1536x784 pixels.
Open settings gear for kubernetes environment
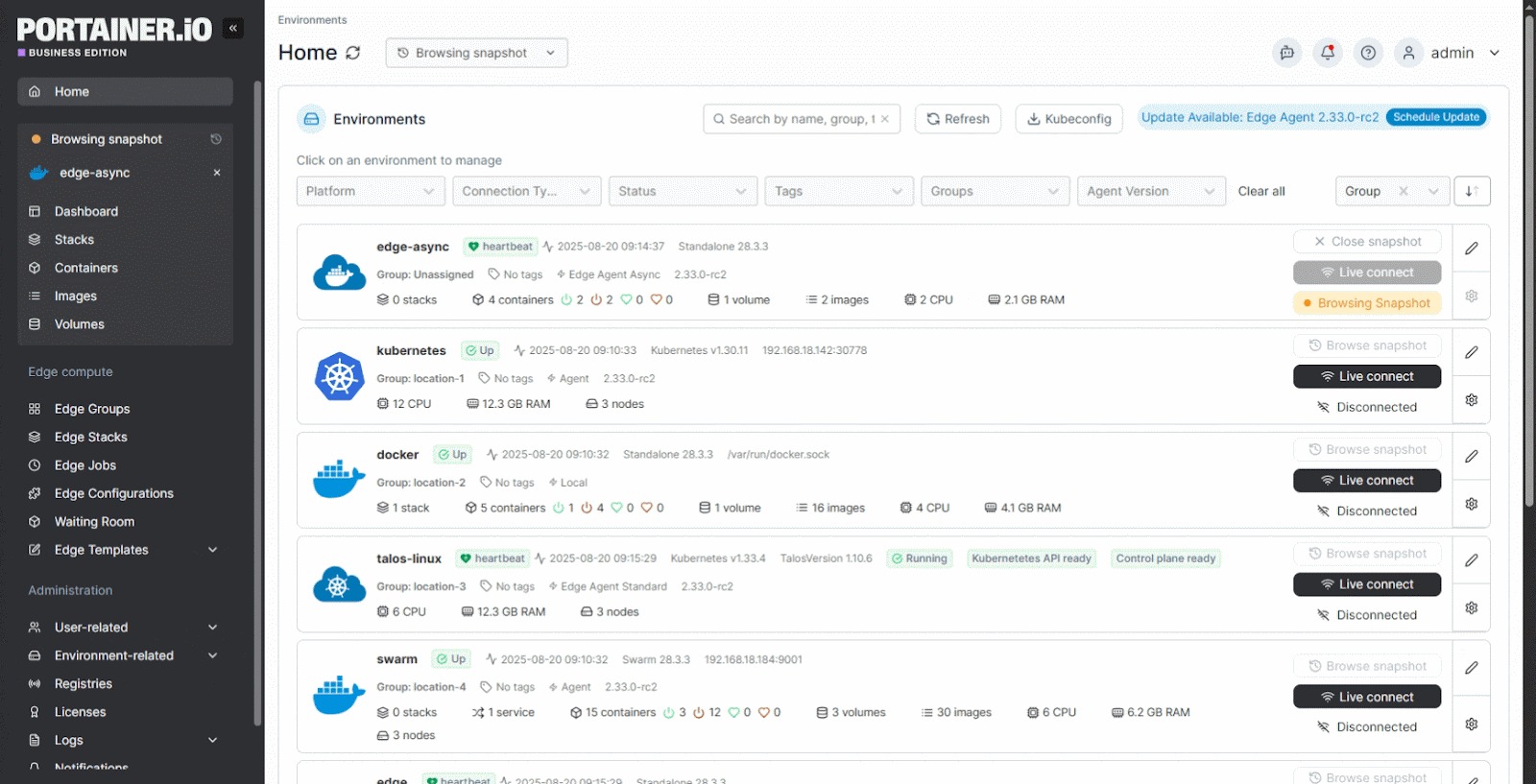1472,400
